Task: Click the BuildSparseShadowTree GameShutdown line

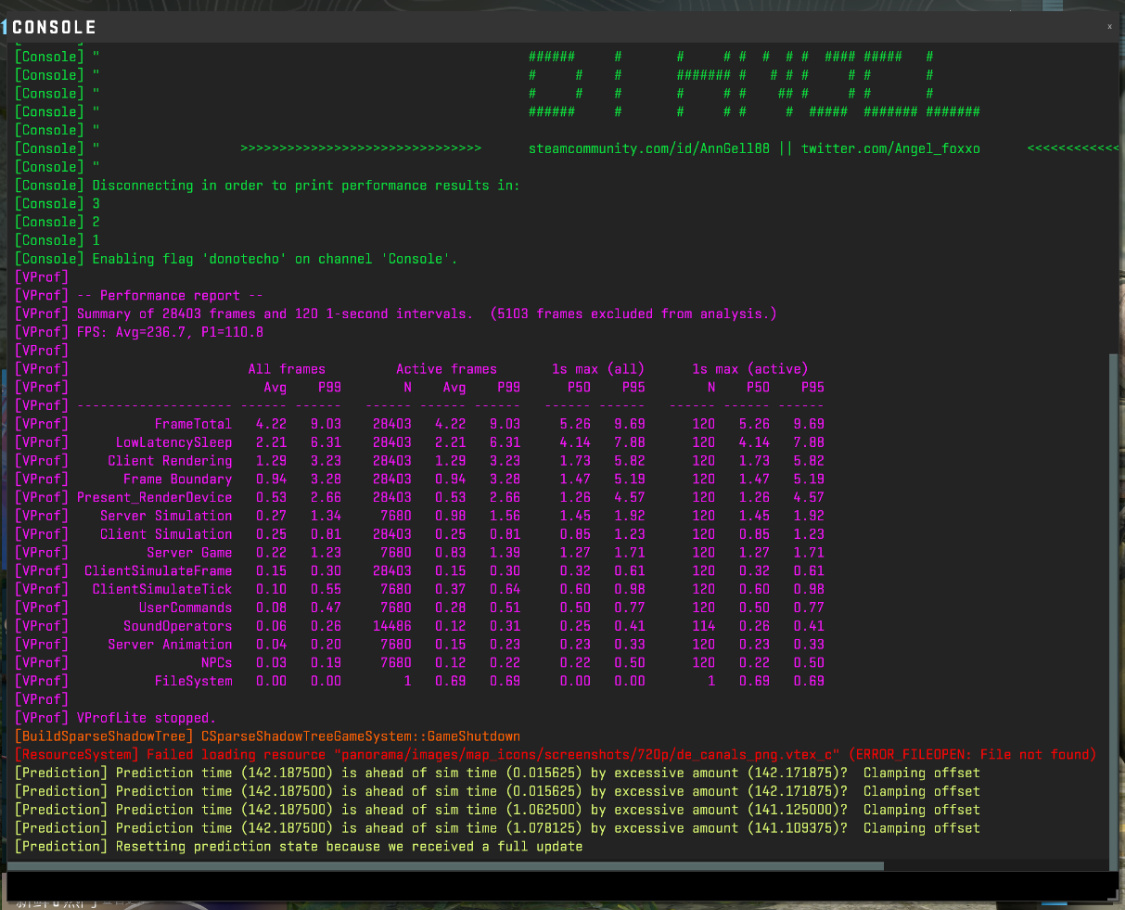Action: (x=267, y=736)
